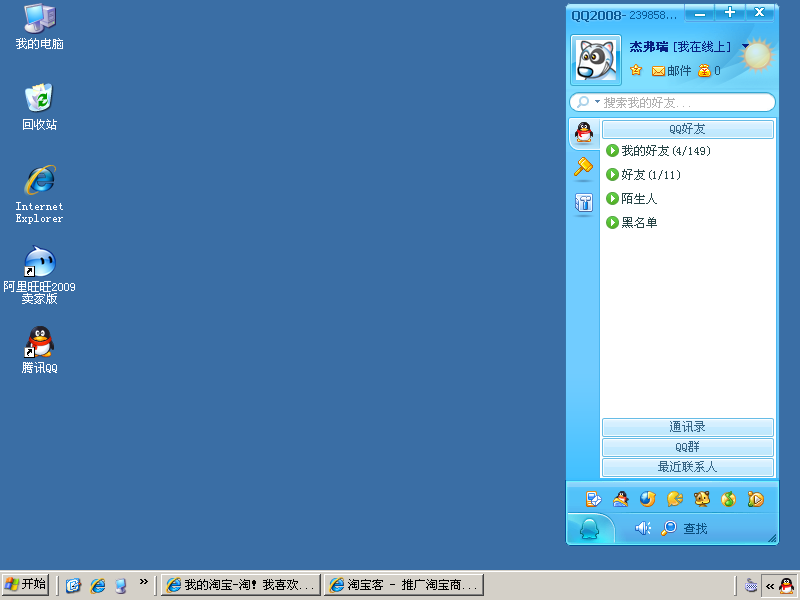The image size is (800, 600).
Task: Click the show desktop quick launch icon
Action: tap(121, 585)
